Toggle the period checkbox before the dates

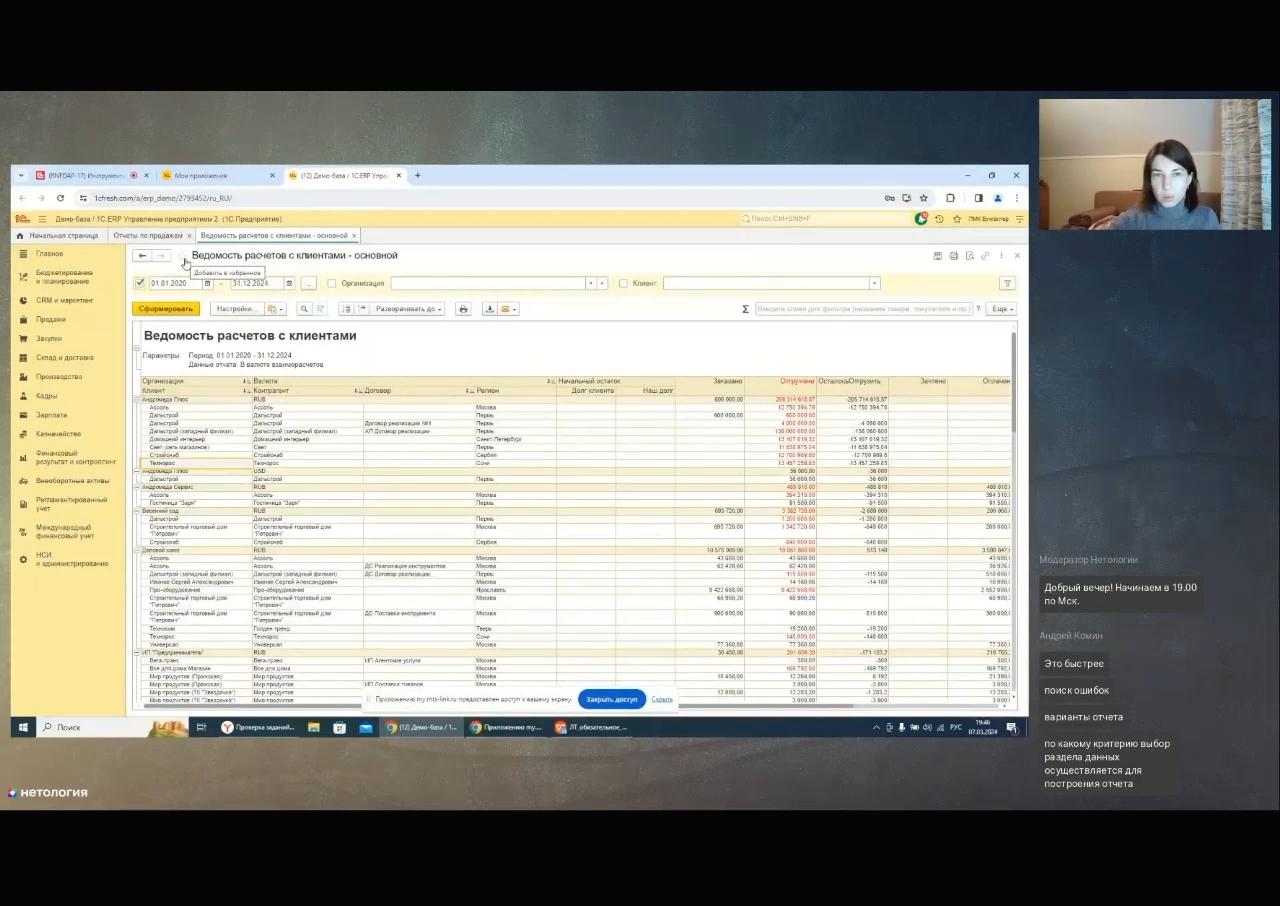[x=140, y=284]
